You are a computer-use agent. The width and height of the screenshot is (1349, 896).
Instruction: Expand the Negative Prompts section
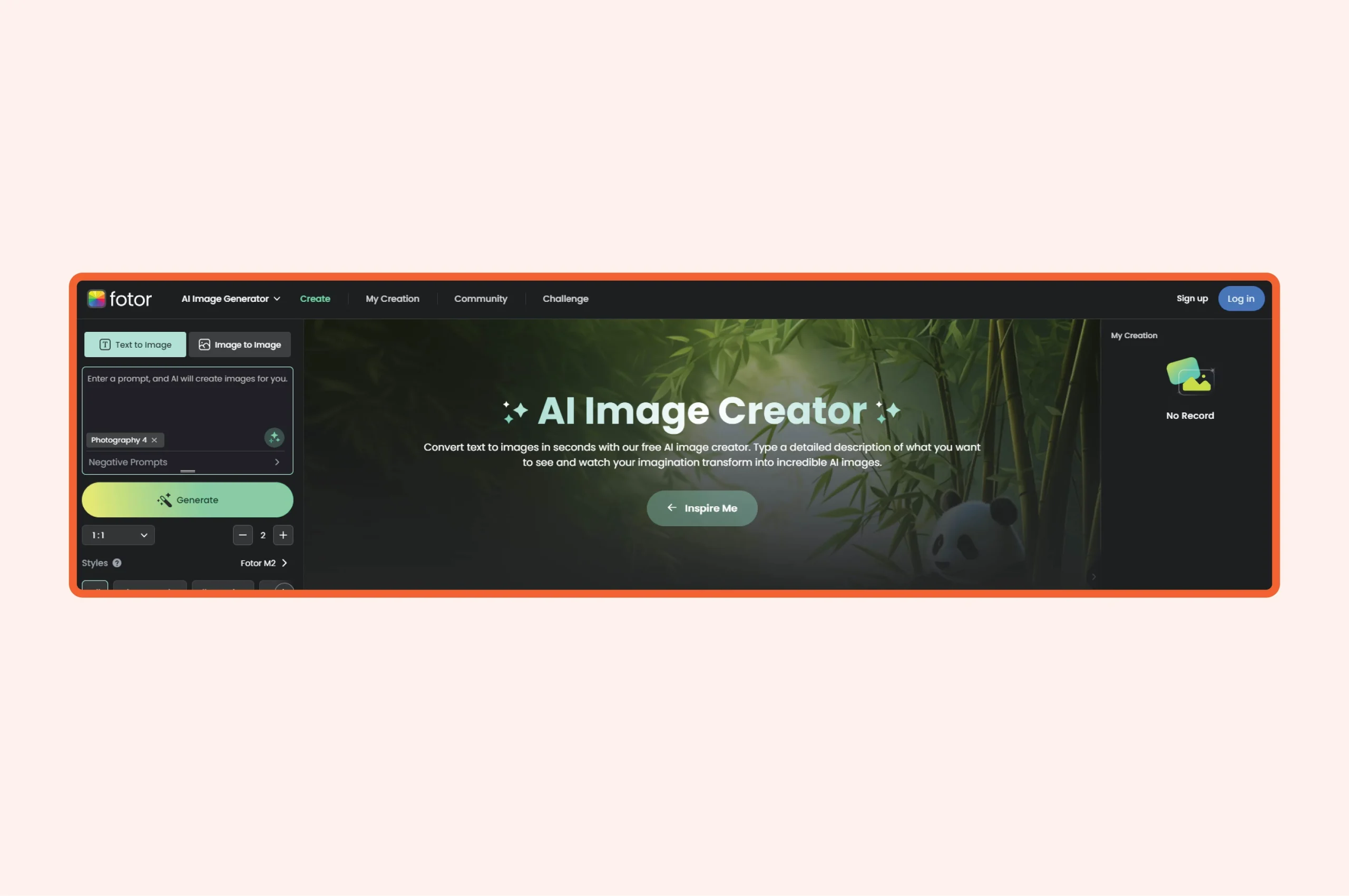[x=278, y=461]
